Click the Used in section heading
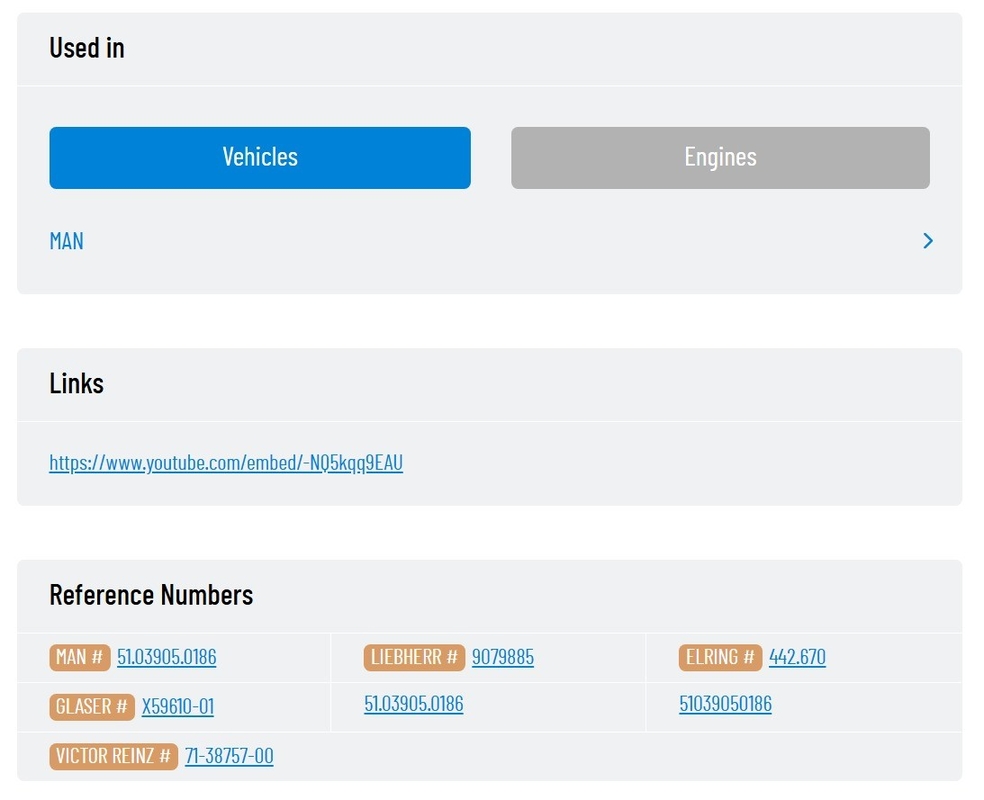Screen dimensions: 984x800 tap(87, 48)
